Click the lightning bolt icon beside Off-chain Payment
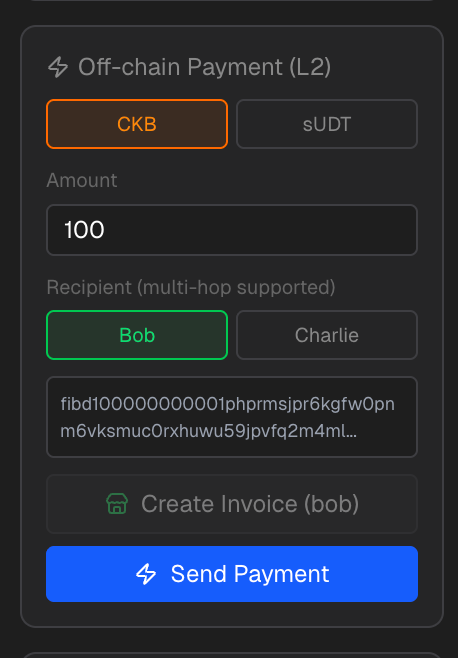The image size is (458, 658). [58, 67]
